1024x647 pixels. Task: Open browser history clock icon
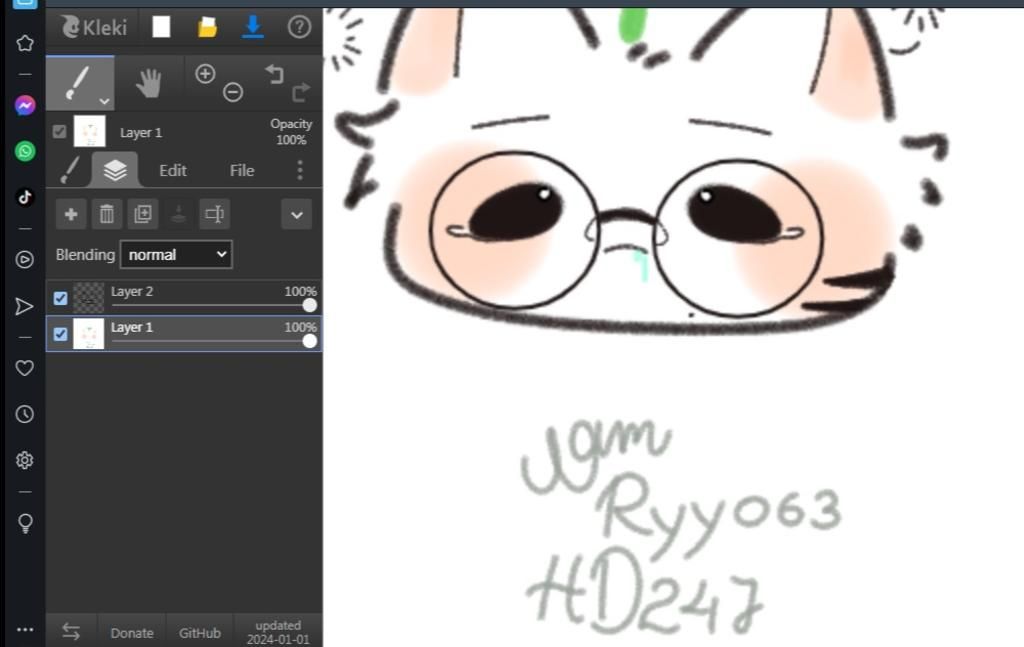pos(25,414)
